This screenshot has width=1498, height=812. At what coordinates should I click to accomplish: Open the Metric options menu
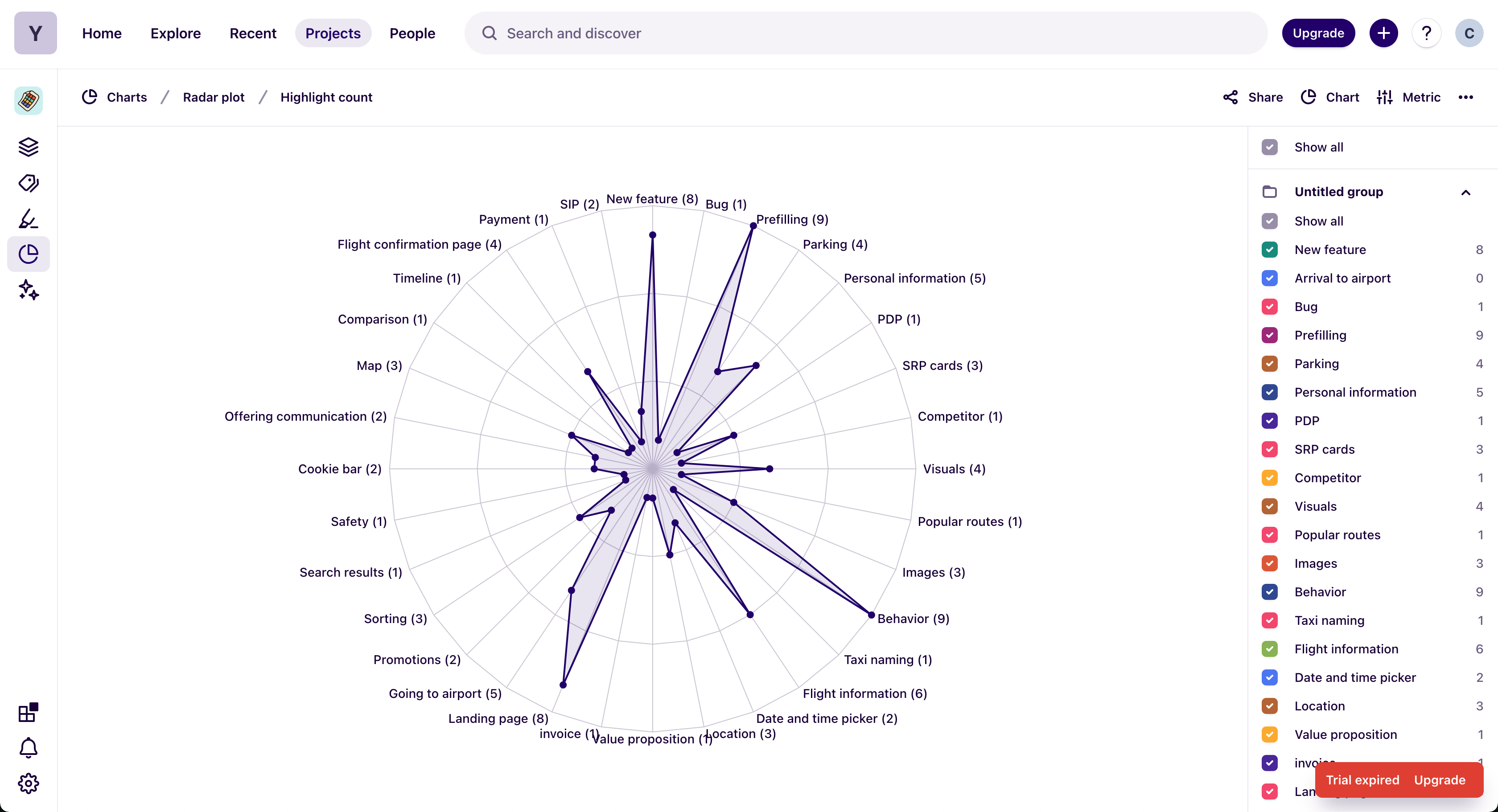click(1408, 97)
